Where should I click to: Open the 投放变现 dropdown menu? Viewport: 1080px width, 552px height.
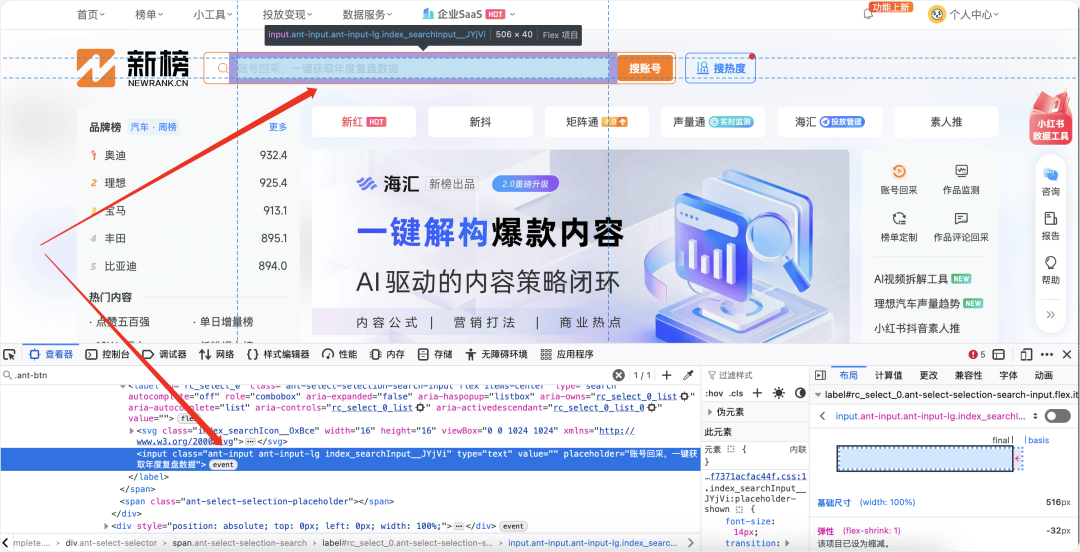288,14
